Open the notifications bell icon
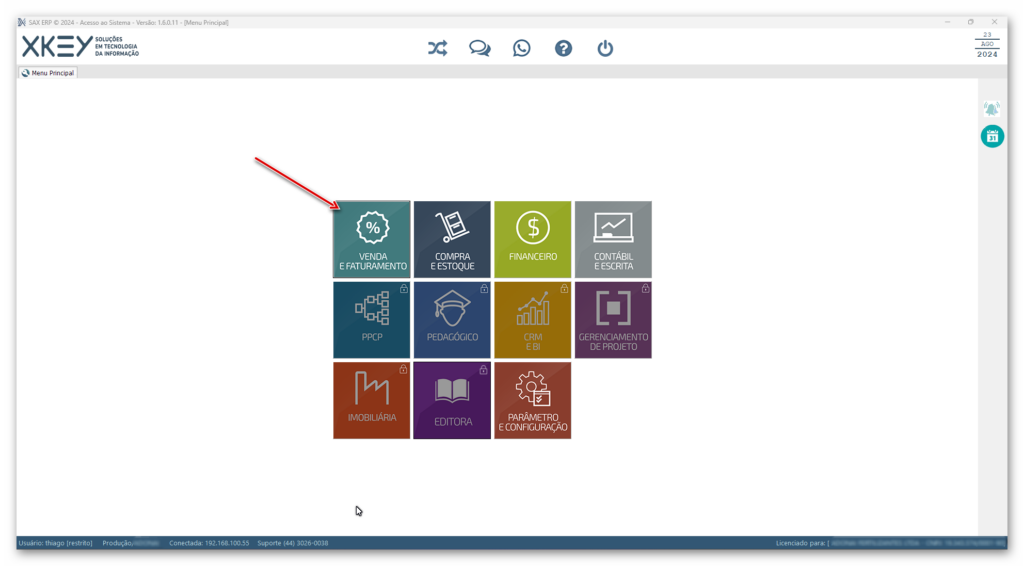 991,109
